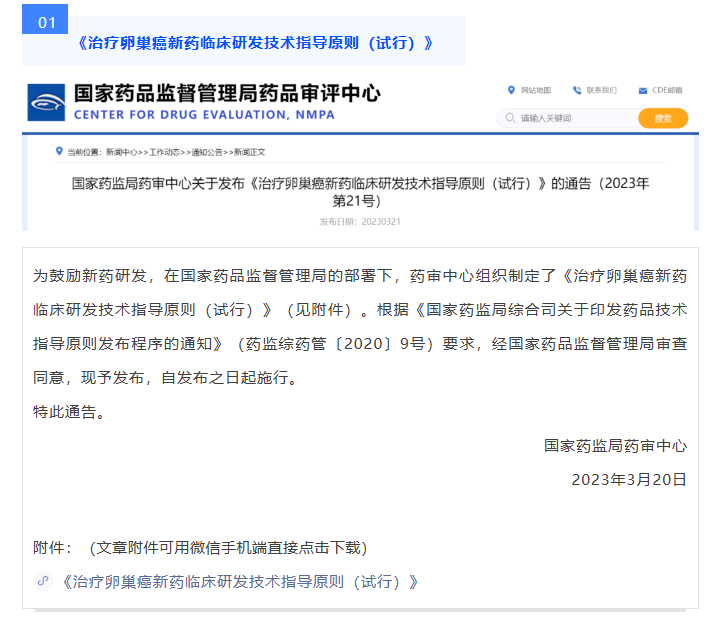
Task: Click the 国家药品监督管理局药品审评中心 site title
Action: point(227,94)
